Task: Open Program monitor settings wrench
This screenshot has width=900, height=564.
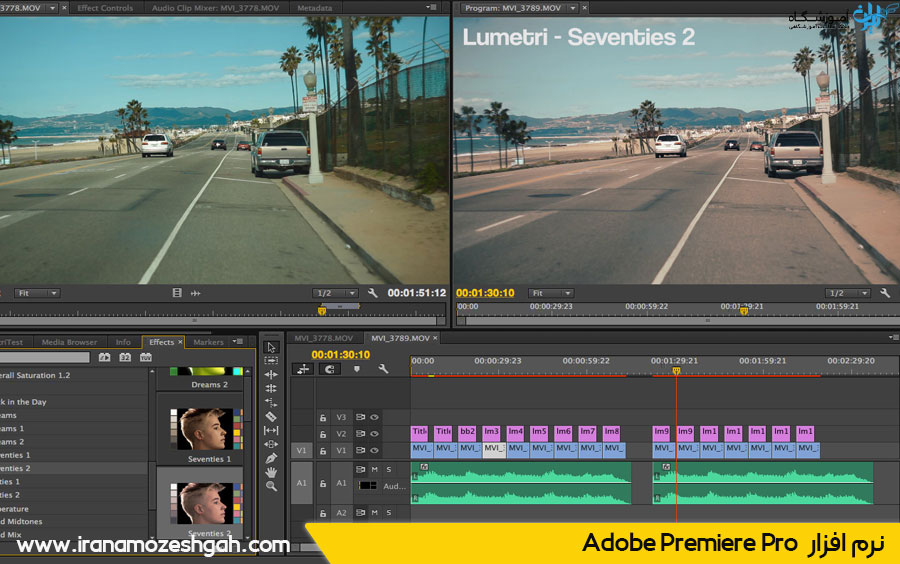Action: 885,293
